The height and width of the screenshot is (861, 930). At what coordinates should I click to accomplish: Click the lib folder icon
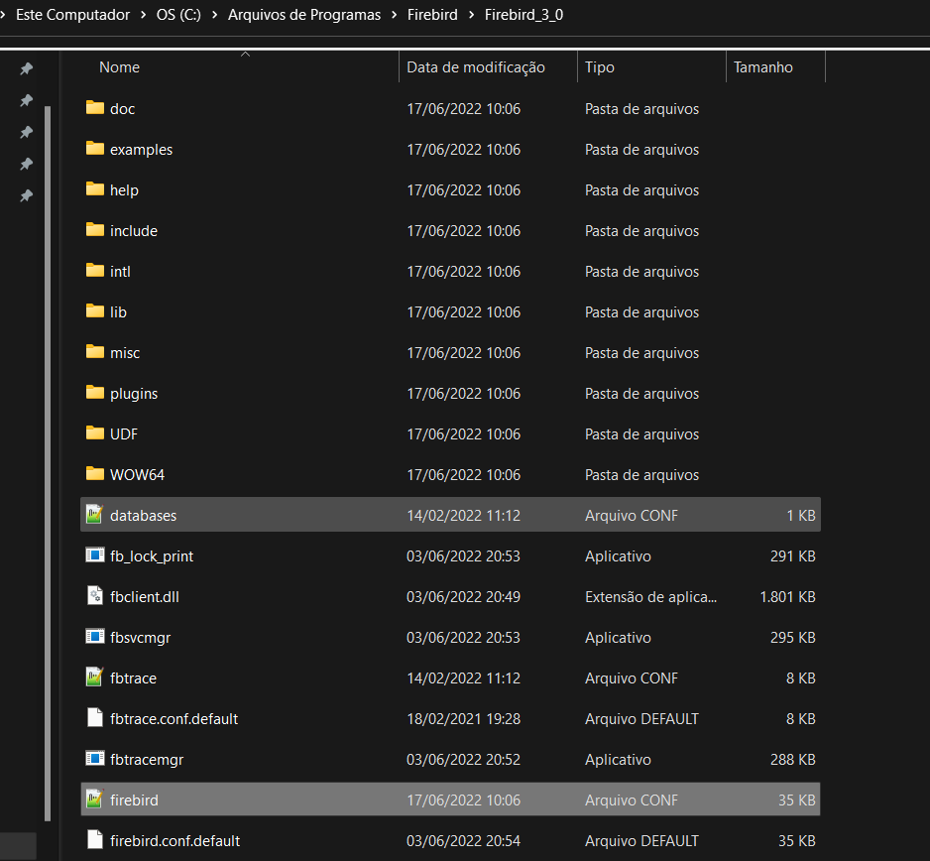[95, 311]
